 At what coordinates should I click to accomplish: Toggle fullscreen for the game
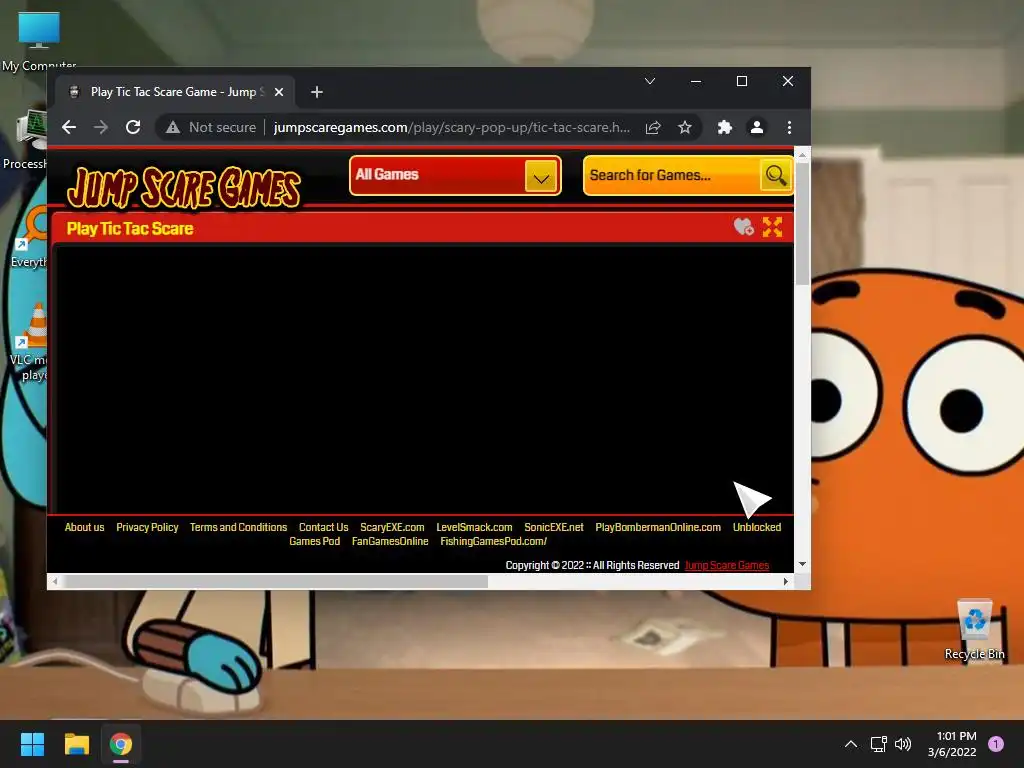click(773, 227)
